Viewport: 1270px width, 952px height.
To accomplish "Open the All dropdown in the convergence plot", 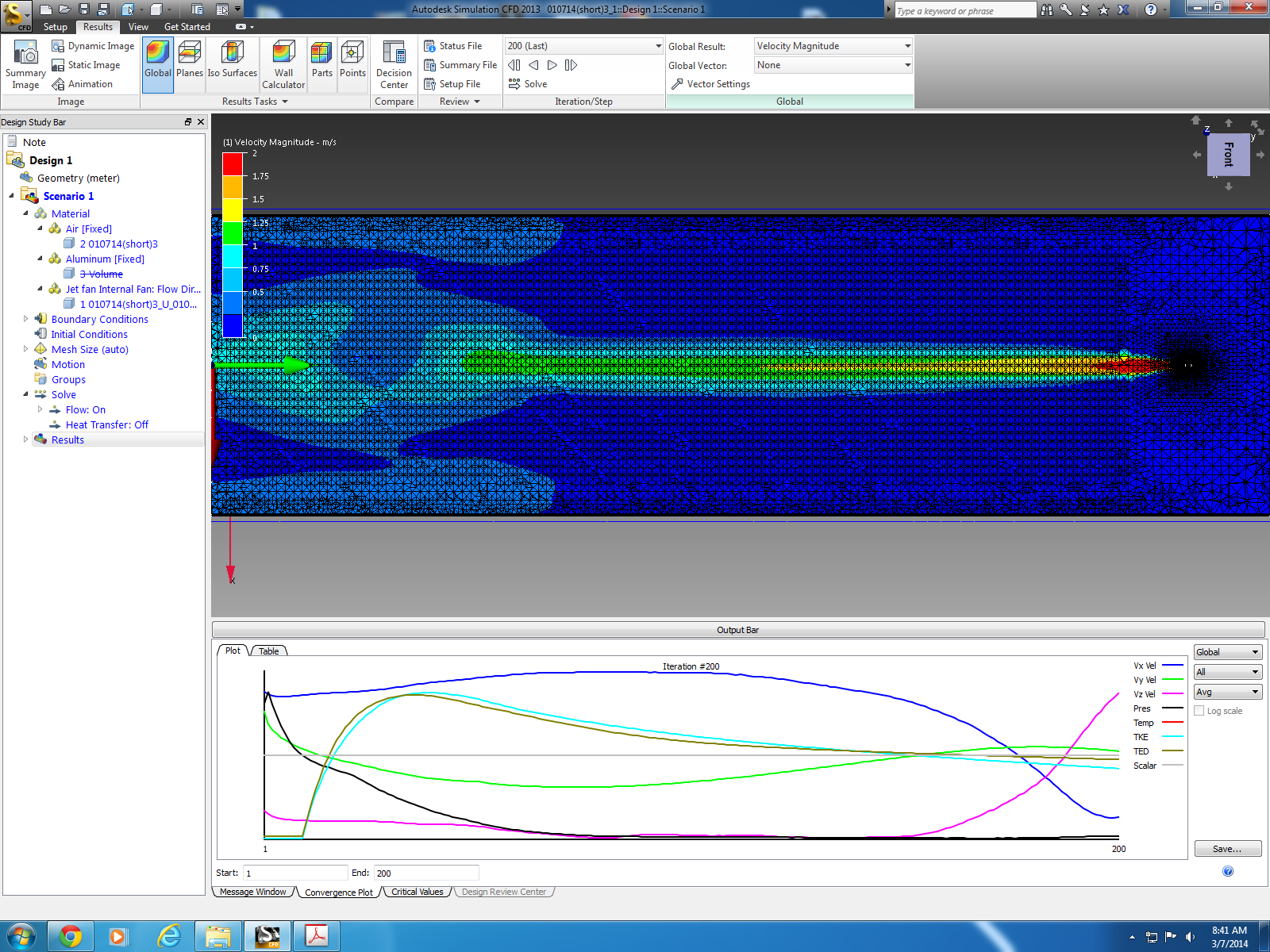I will (x=1228, y=672).
